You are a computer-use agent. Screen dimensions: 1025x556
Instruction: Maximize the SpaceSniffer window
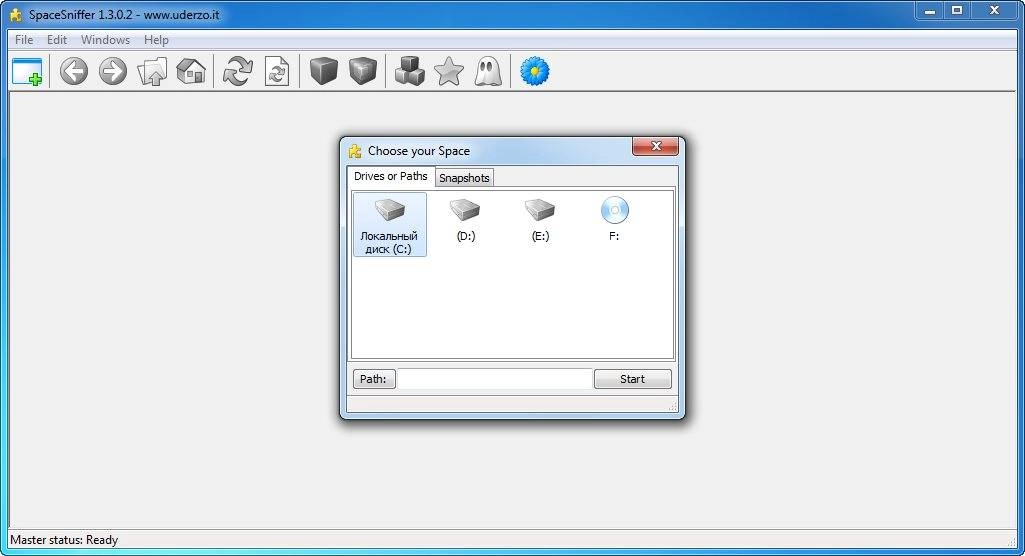957,10
